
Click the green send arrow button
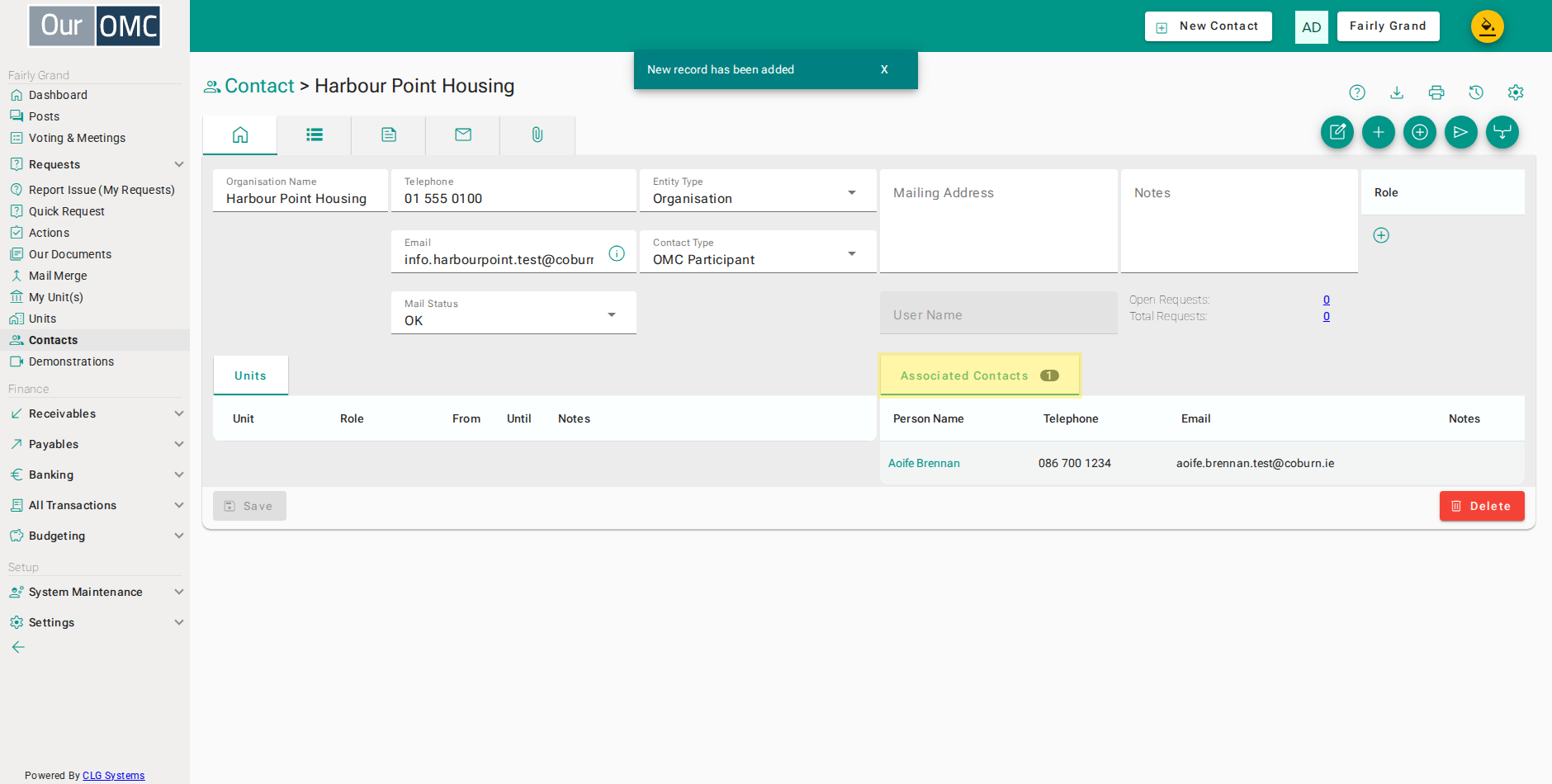point(1461,132)
